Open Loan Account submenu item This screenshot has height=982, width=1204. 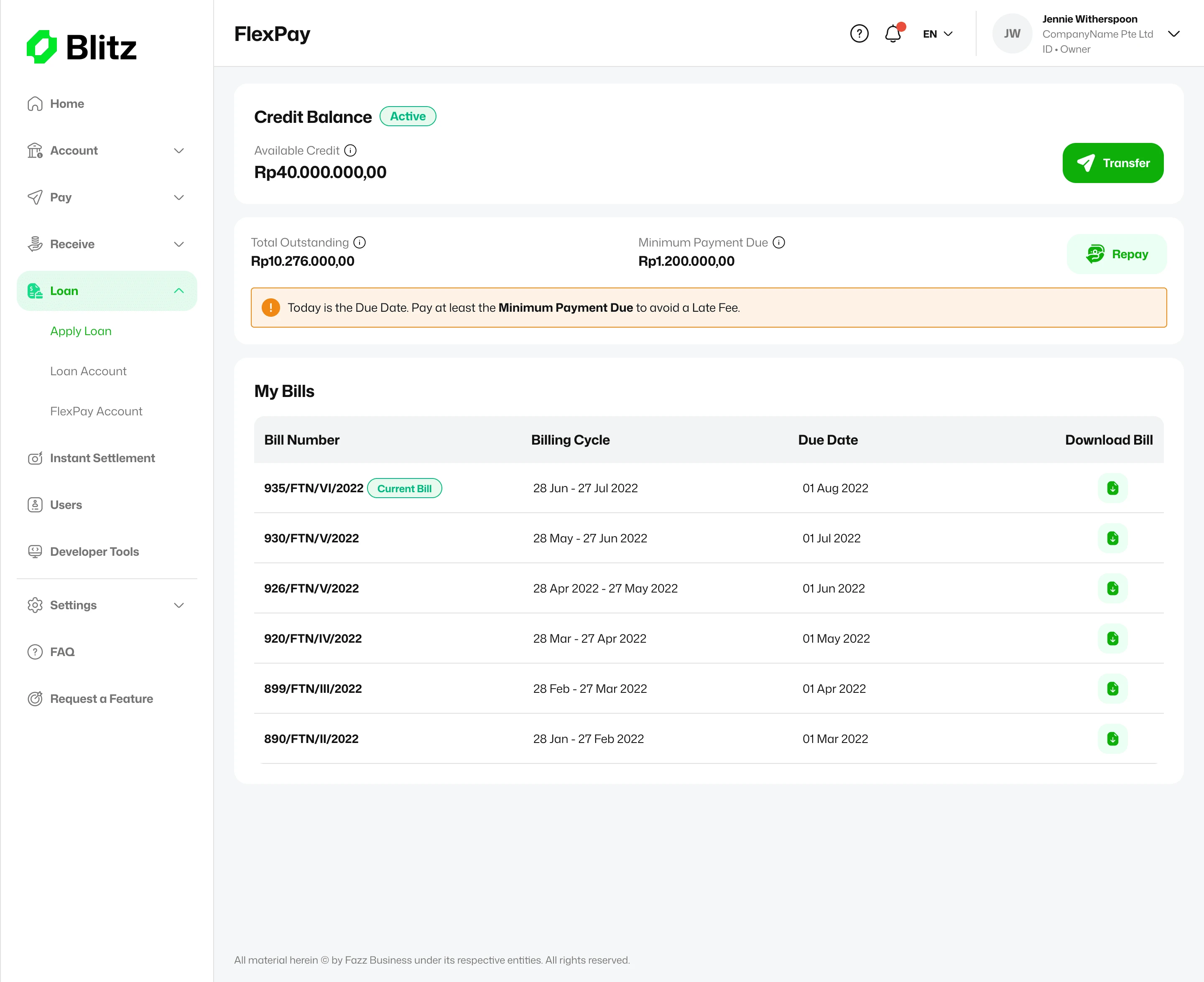pyautogui.click(x=88, y=371)
